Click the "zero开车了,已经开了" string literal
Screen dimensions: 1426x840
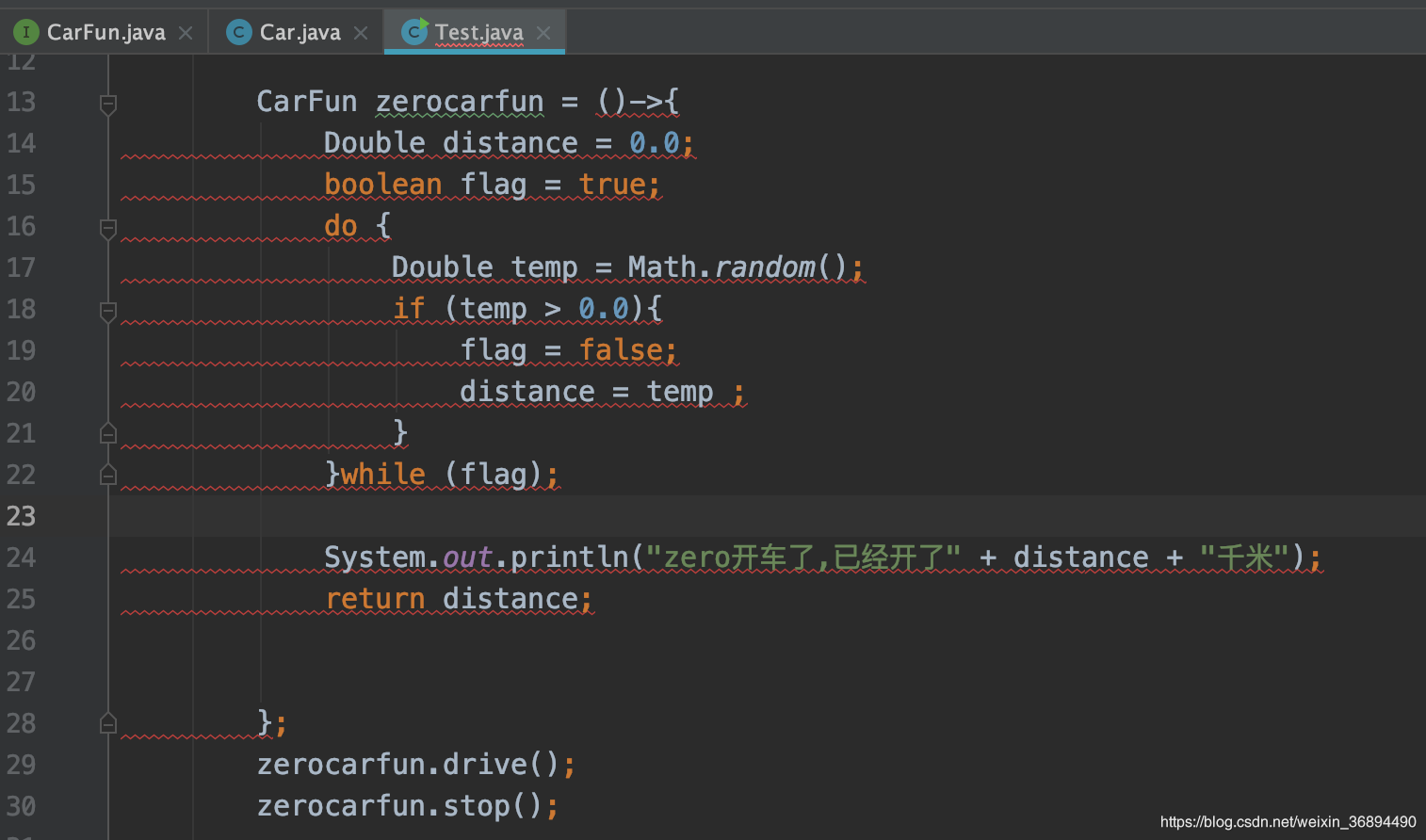pos(803,557)
